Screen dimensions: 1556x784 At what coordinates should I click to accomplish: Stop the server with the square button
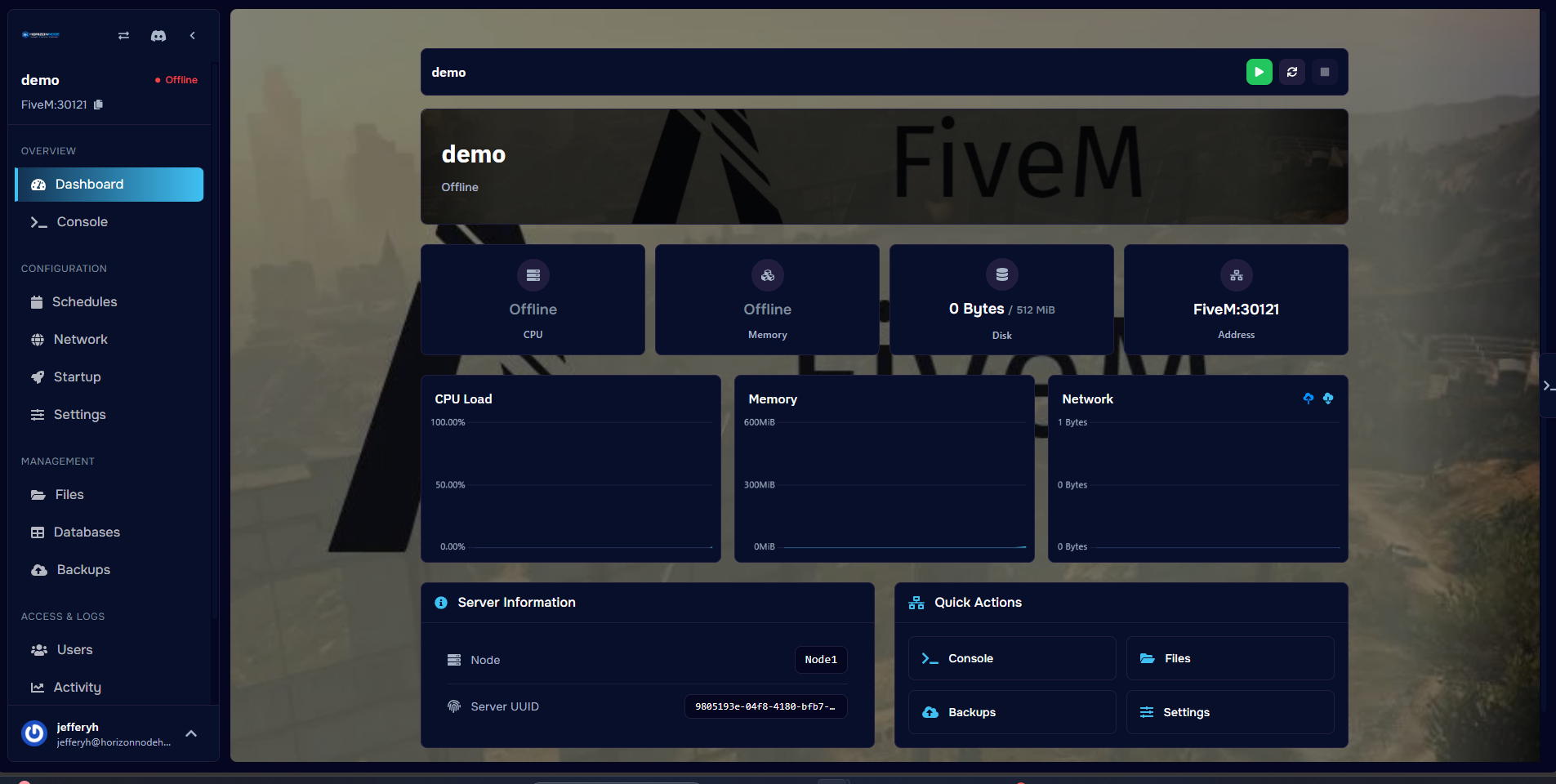tap(1325, 72)
